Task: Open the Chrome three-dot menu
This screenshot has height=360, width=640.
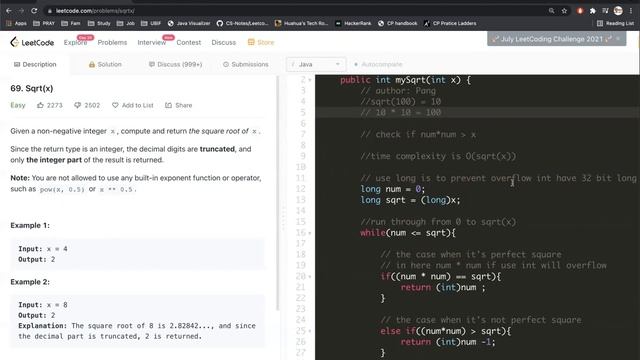Action: 631,11
